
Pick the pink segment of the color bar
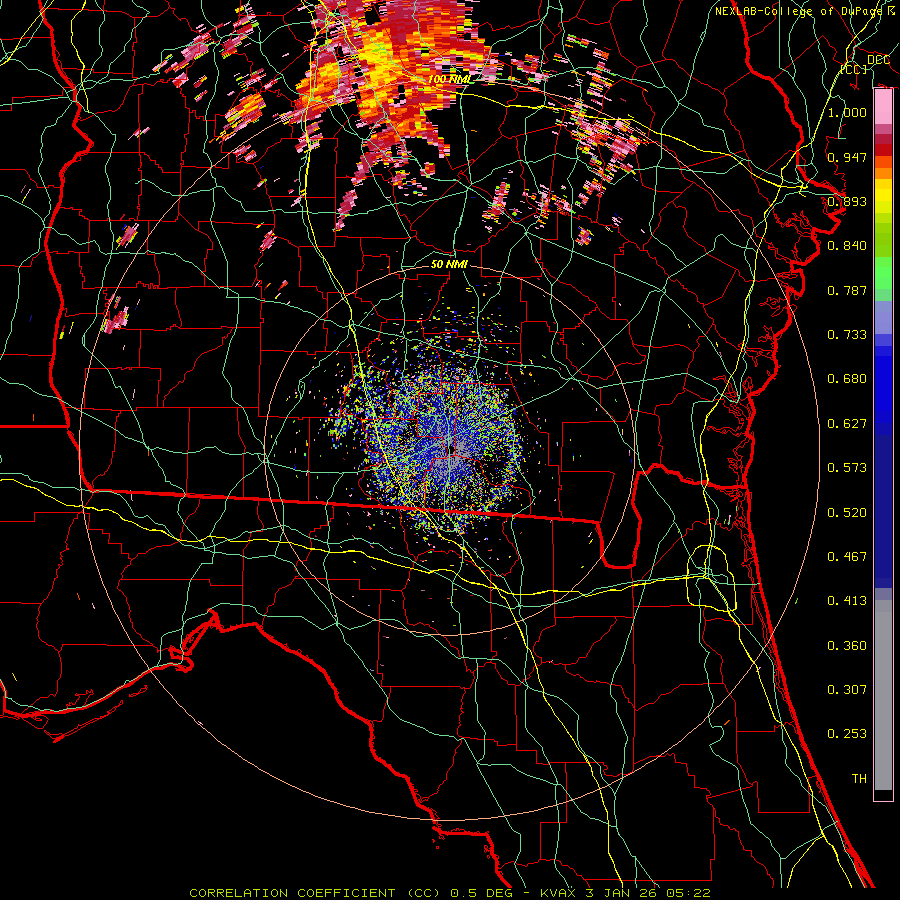point(883,106)
